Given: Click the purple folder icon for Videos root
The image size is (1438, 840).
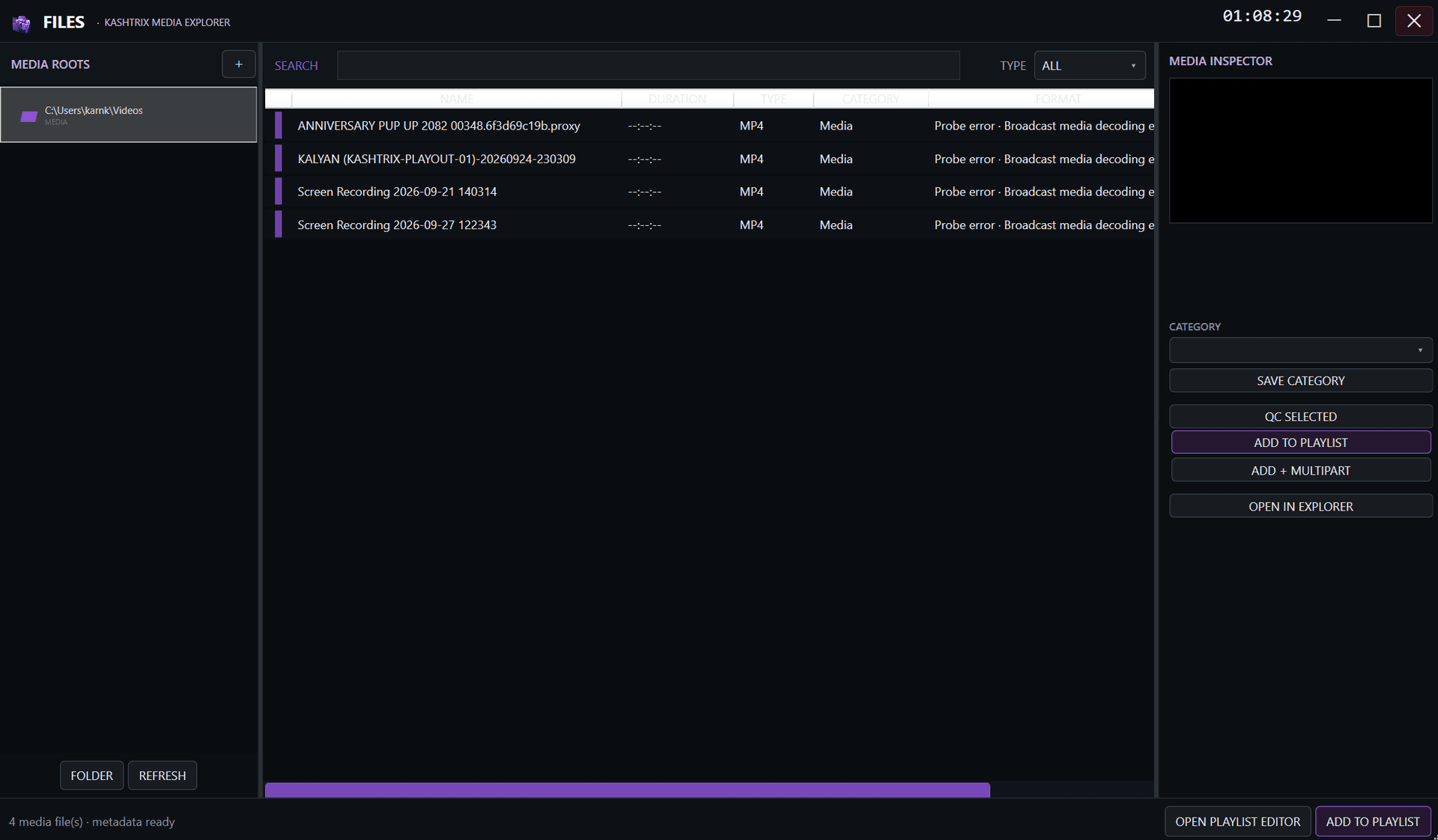Looking at the screenshot, I should 28,115.
